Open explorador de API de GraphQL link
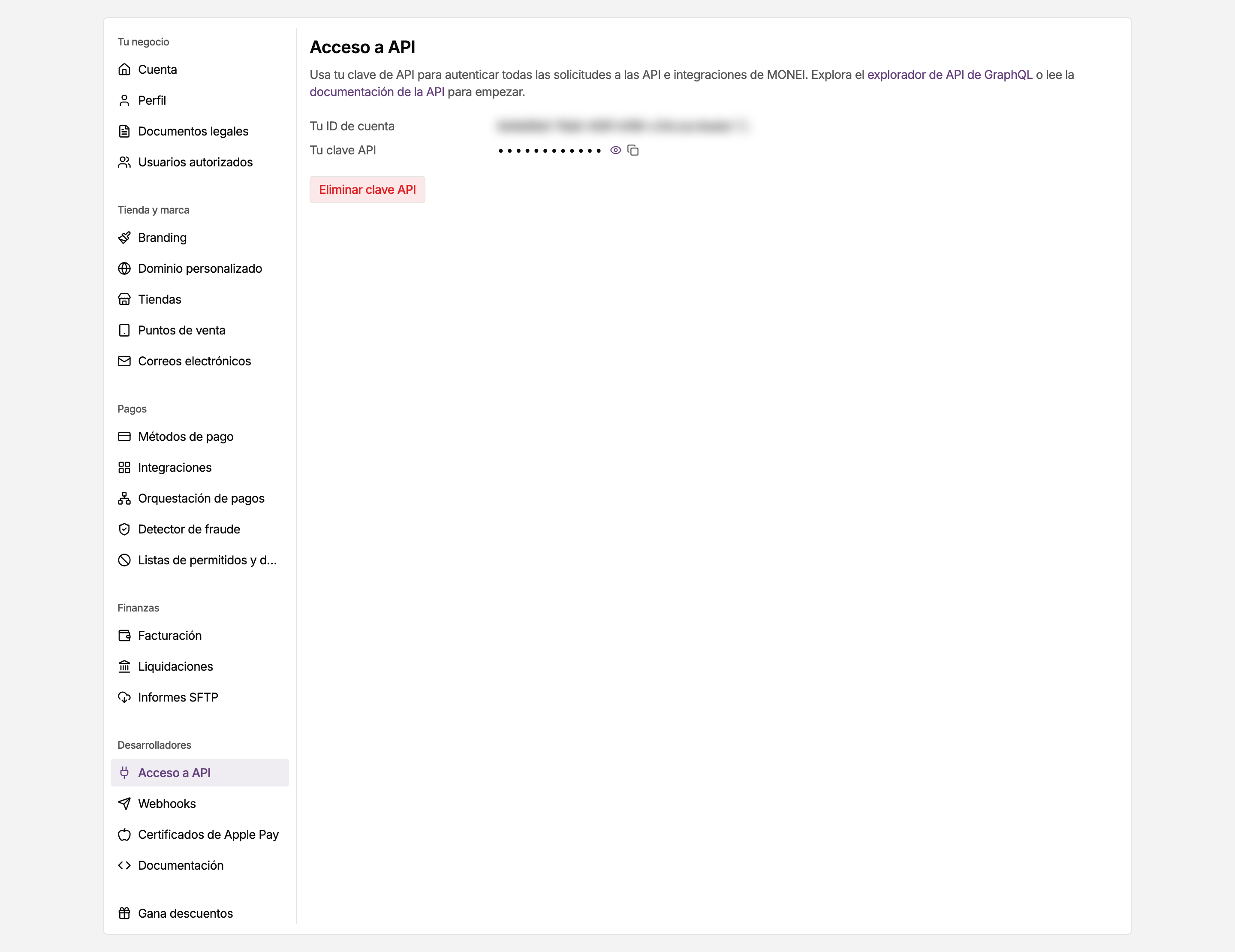Screen dimensions: 1235x952 [950, 75]
